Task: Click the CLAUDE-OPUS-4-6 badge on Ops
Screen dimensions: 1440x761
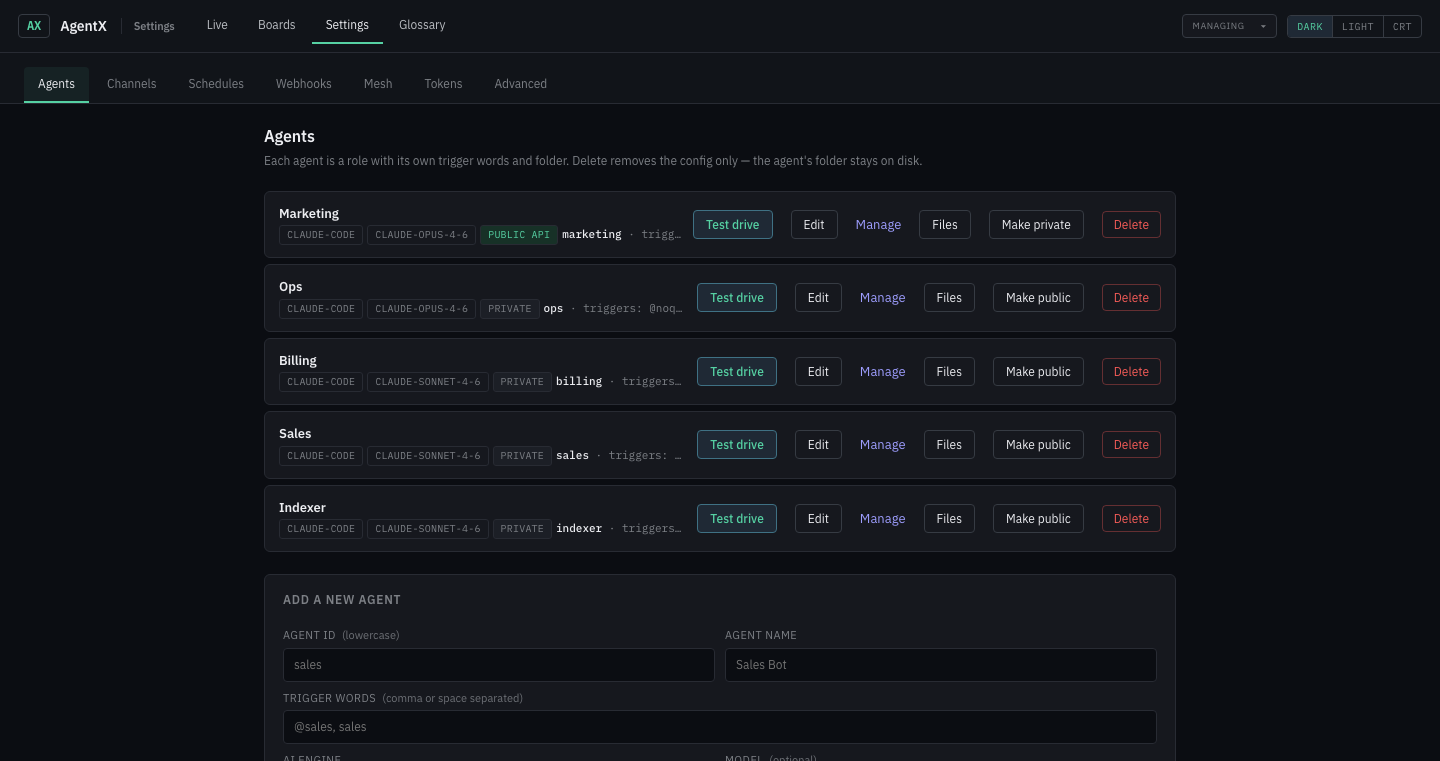Action: tap(421, 309)
